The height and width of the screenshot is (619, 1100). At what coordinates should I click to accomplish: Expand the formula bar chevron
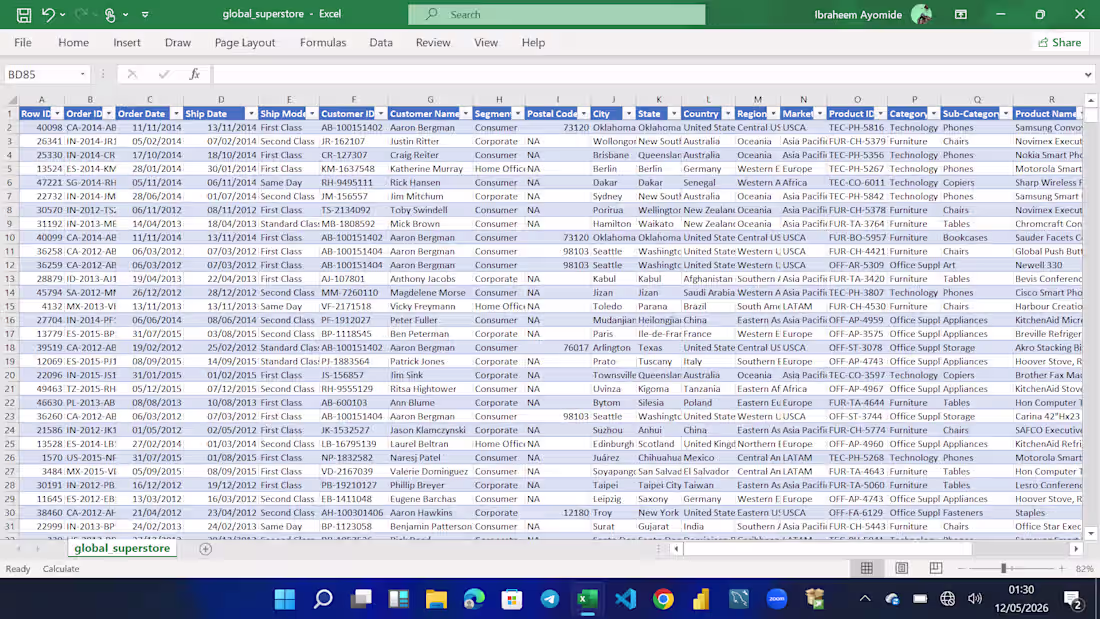1088,74
